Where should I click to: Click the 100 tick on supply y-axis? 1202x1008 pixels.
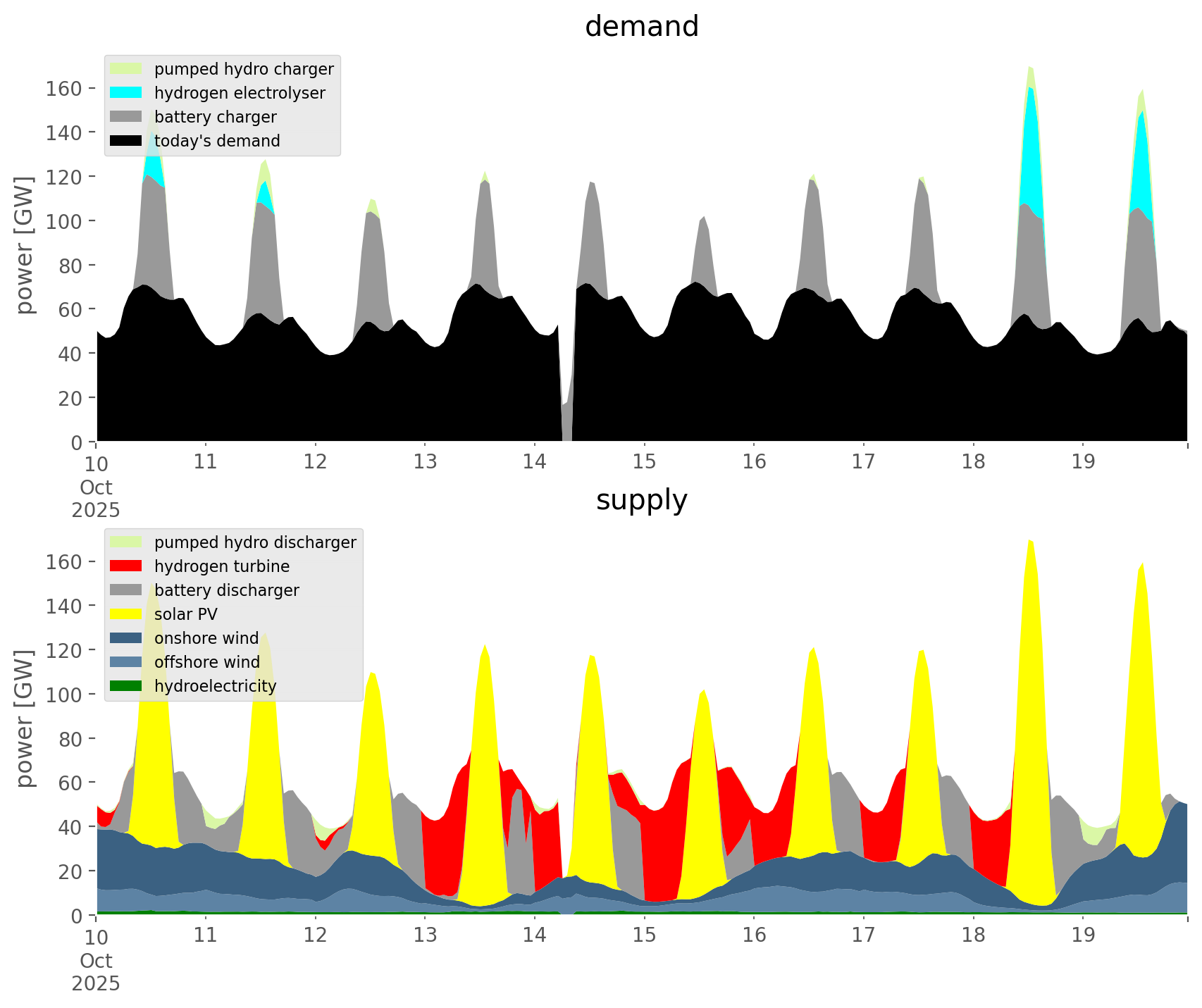coord(64,695)
